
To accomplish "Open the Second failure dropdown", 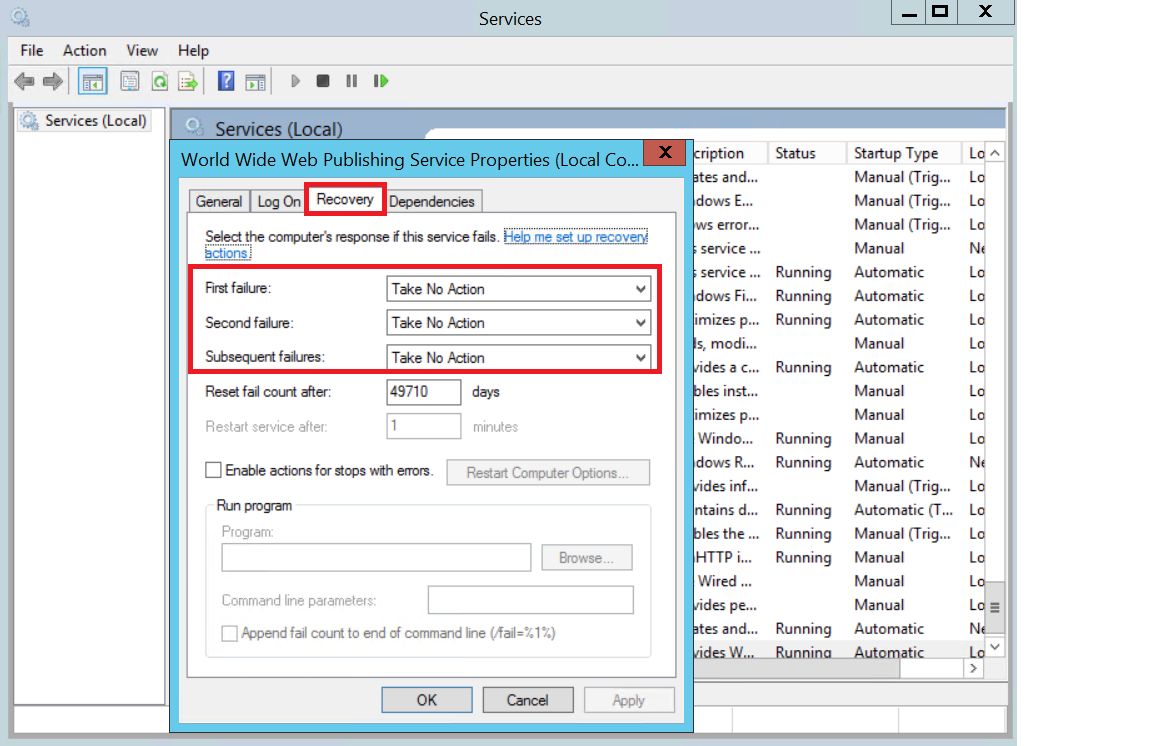I will [519, 323].
